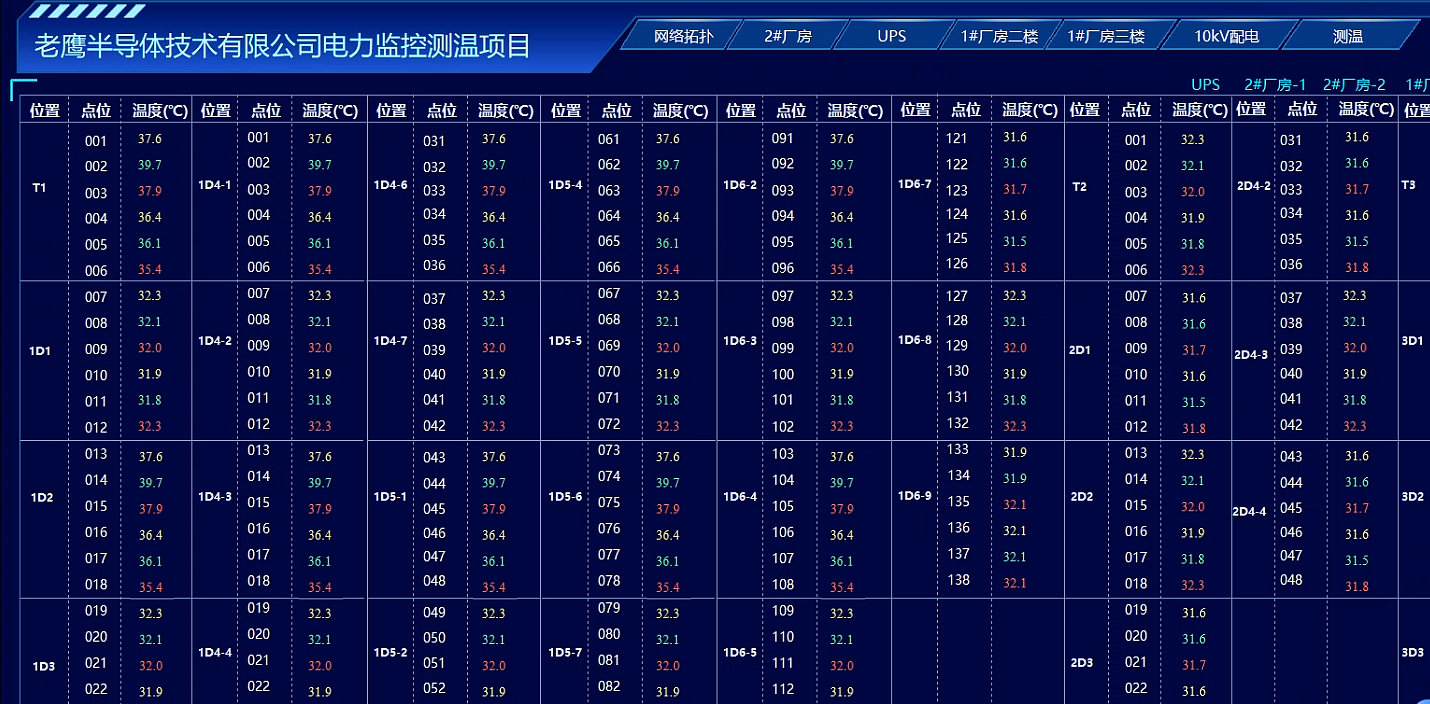
Task: Click position cell 2D2
Action: pos(1082,496)
